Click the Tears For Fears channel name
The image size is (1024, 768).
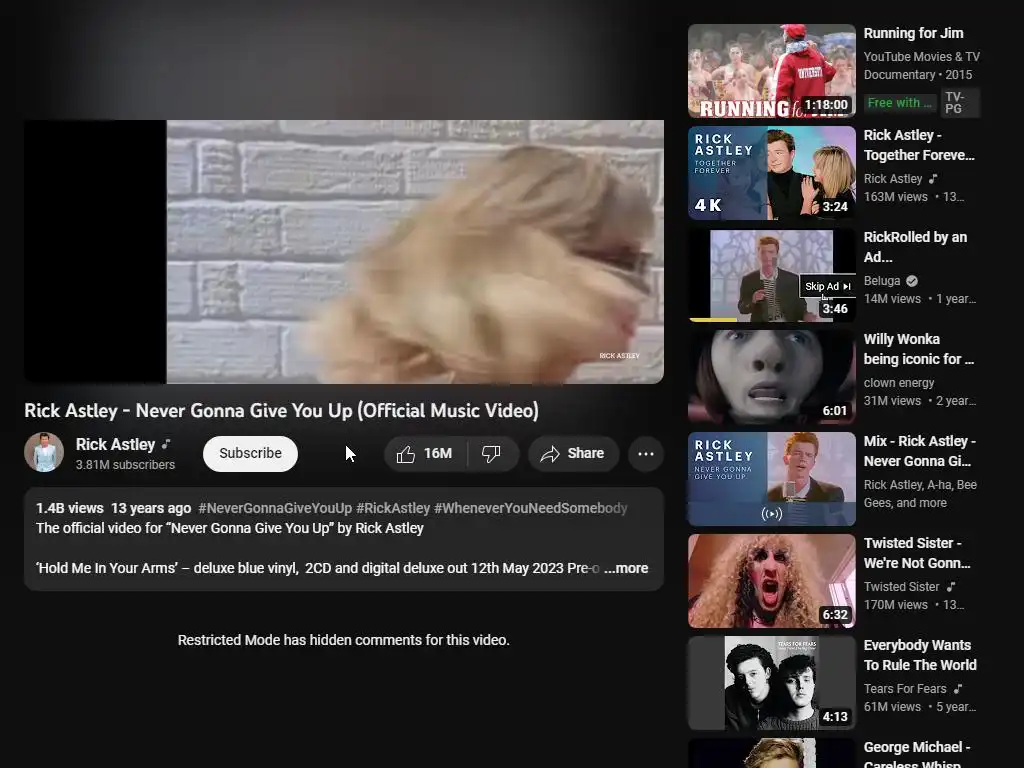(x=904, y=689)
